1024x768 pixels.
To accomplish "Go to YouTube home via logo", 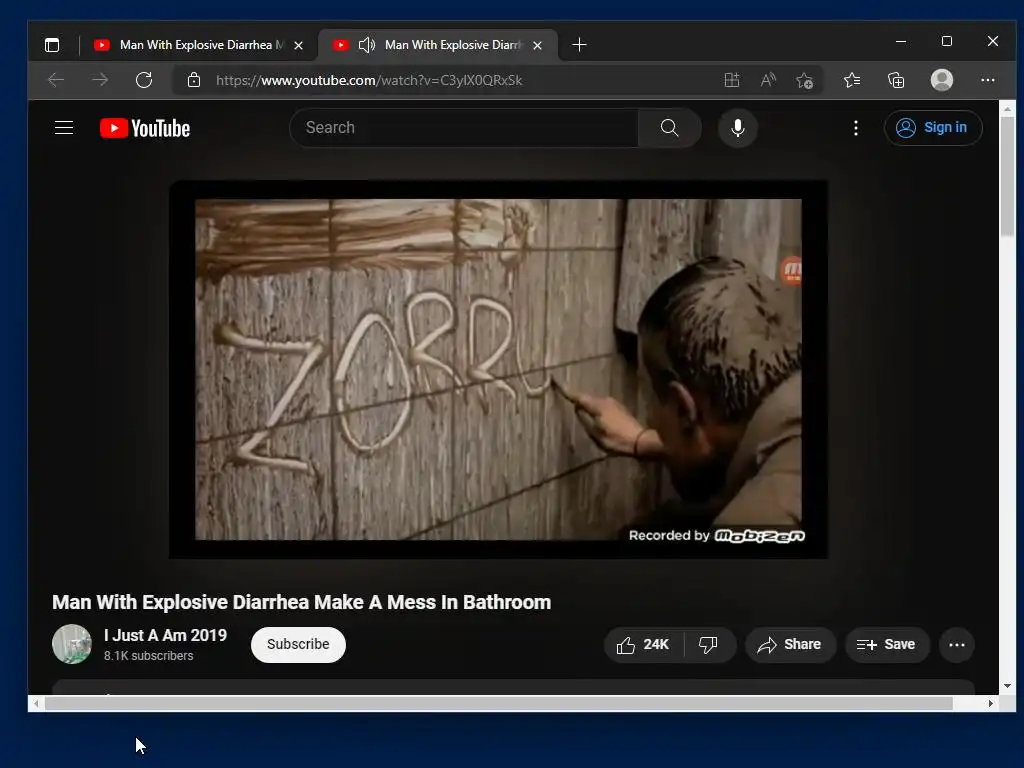I will (x=145, y=128).
